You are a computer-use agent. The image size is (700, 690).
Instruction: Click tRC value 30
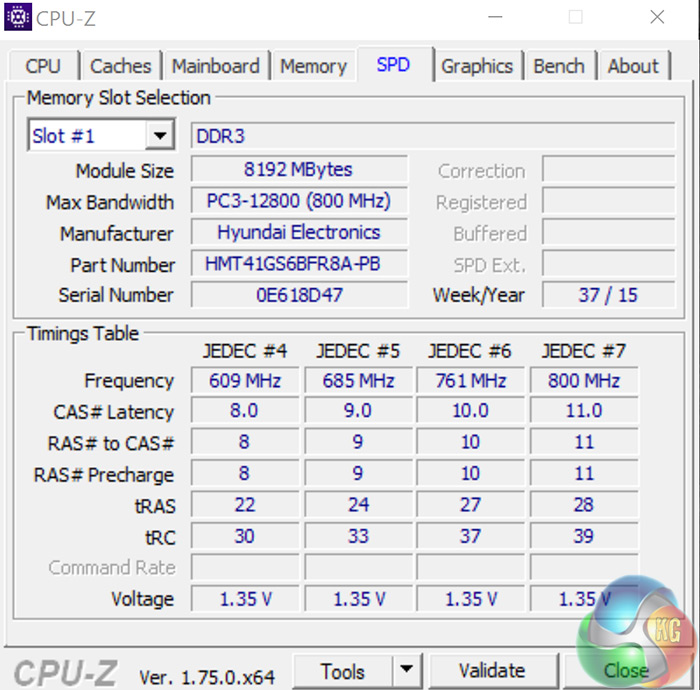pos(245,536)
